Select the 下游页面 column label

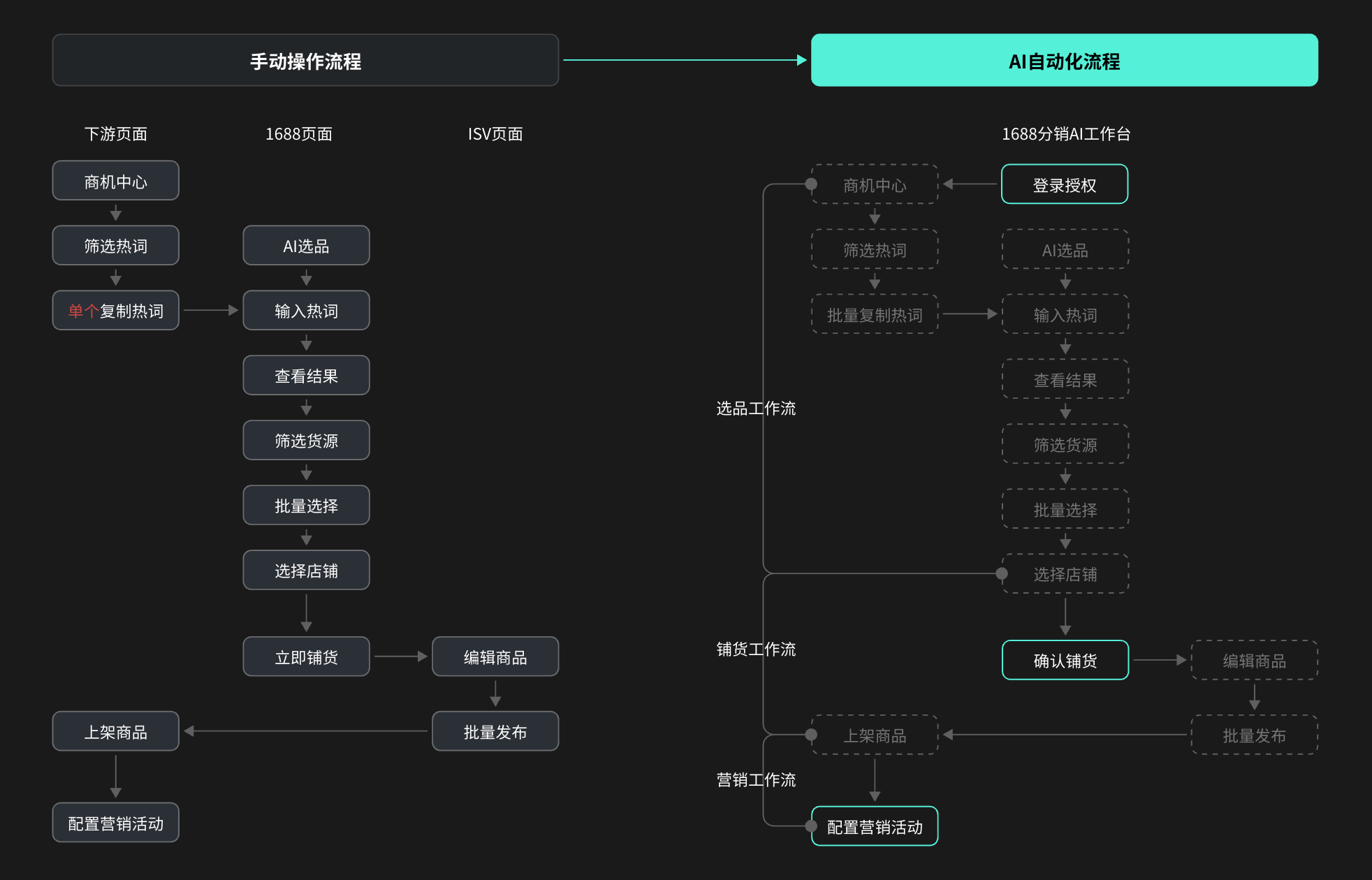(x=116, y=134)
